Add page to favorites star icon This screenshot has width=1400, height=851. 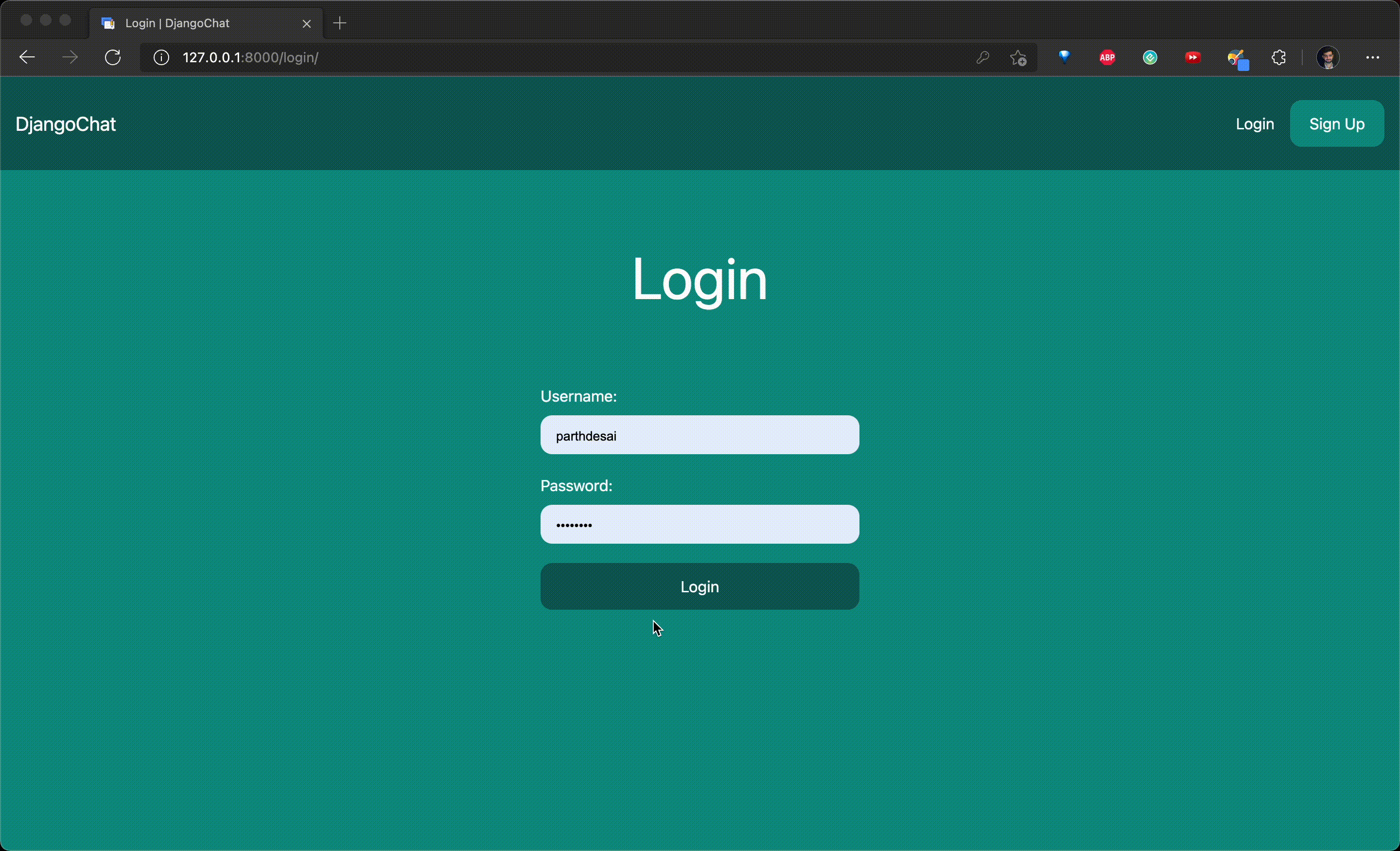coord(1017,57)
